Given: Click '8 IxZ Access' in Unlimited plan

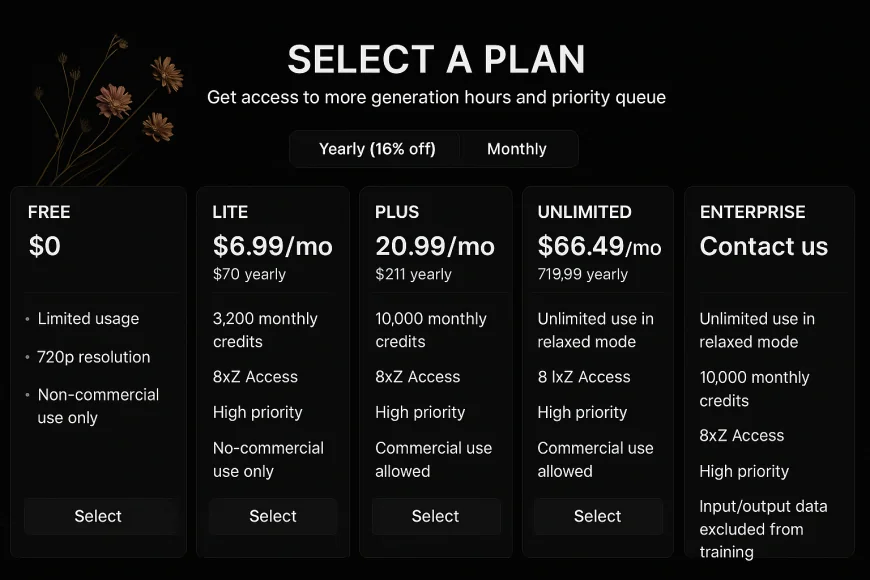Looking at the screenshot, I should coord(584,377).
